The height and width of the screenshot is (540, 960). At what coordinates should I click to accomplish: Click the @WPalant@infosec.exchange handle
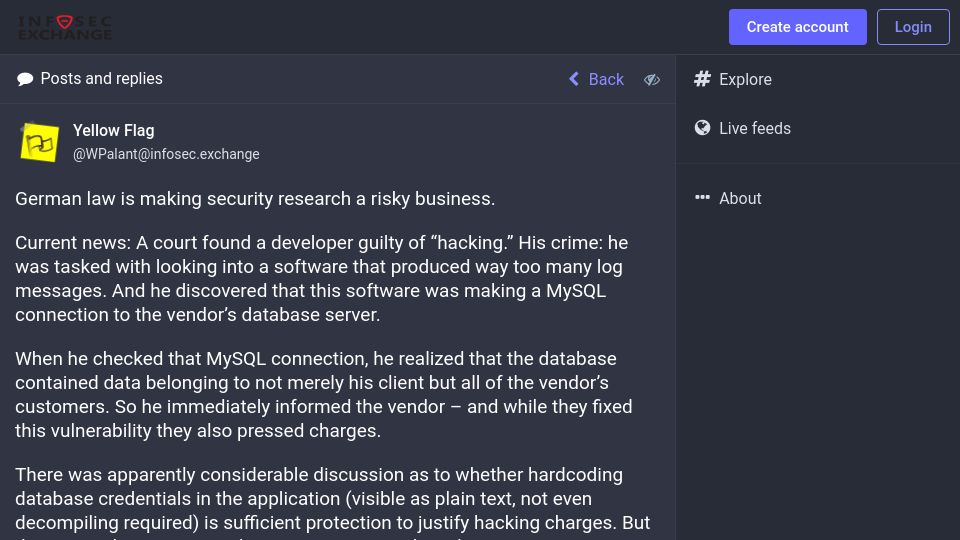pos(166,154)
